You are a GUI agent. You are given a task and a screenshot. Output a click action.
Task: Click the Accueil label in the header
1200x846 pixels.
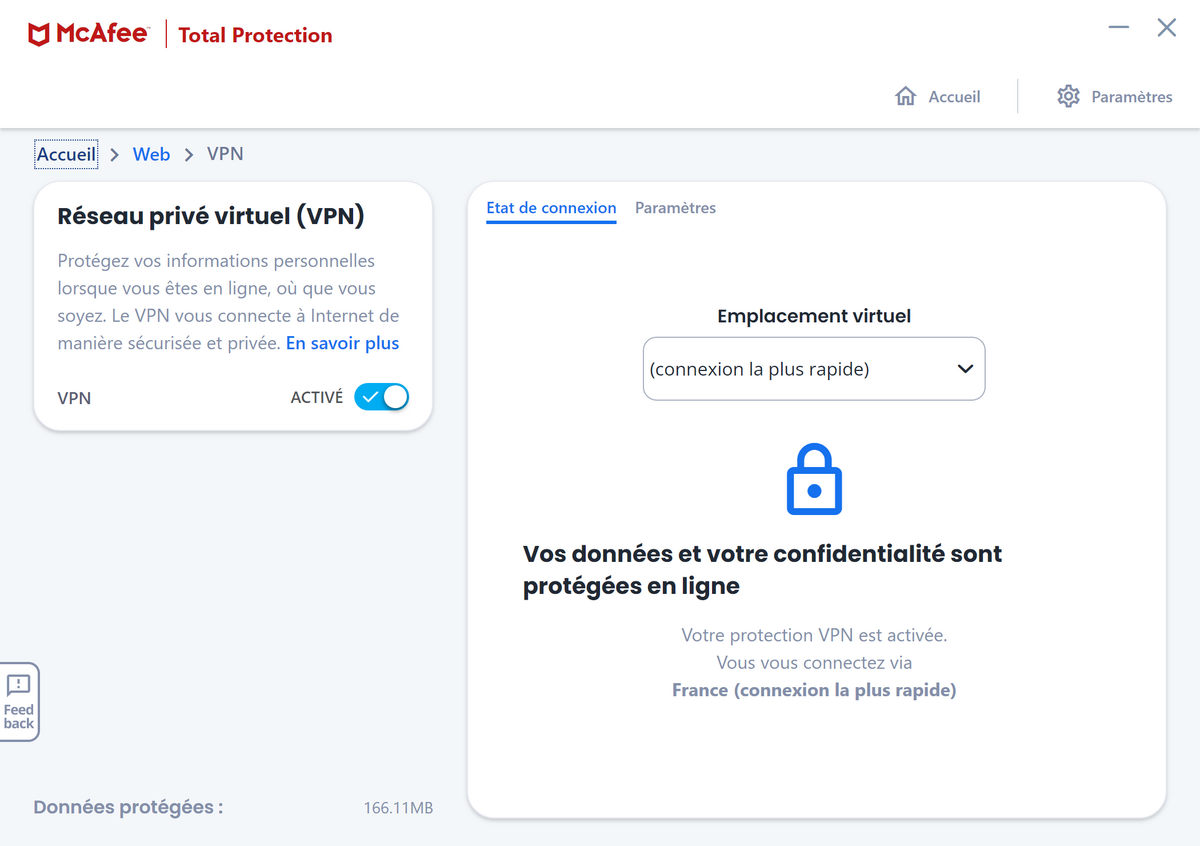[x=954, y=97]
